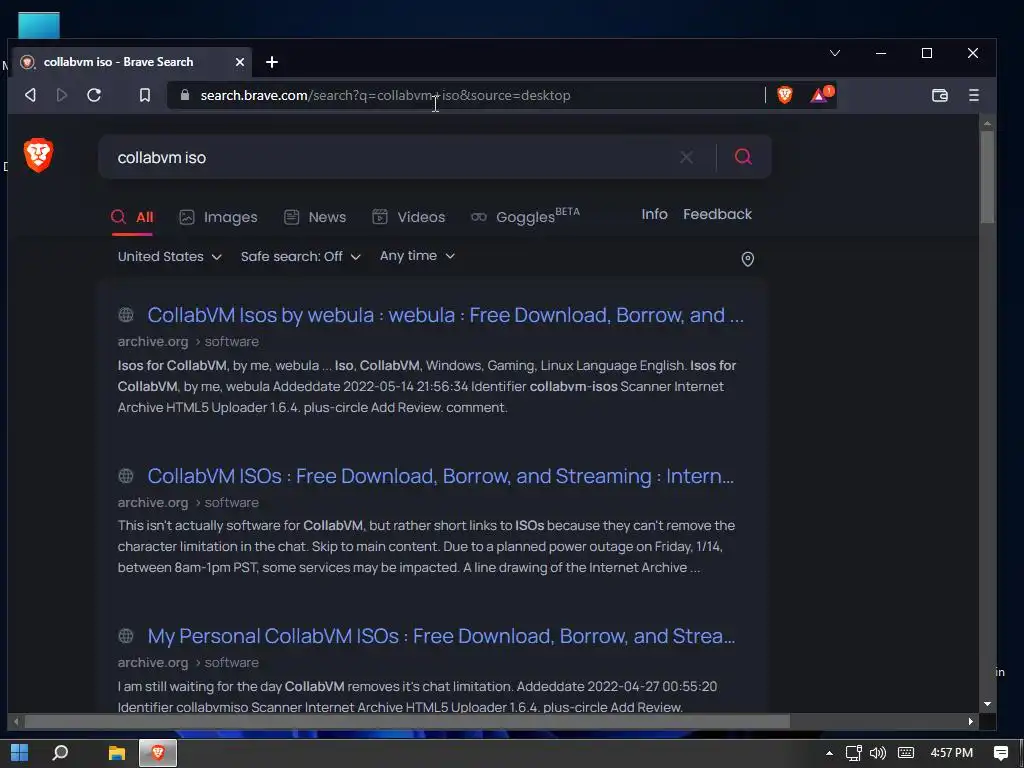Open File Explorer from taskbar
The height and width of the screenshot is (768, 1024).
click(x=117, y=753)
